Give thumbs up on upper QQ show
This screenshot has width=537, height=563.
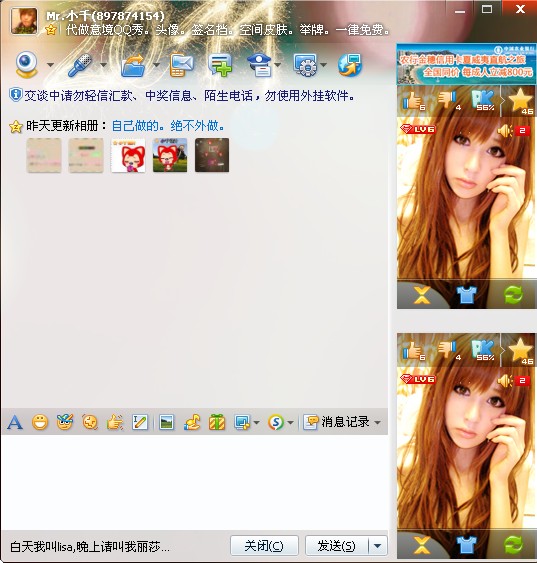coord(413,101)
